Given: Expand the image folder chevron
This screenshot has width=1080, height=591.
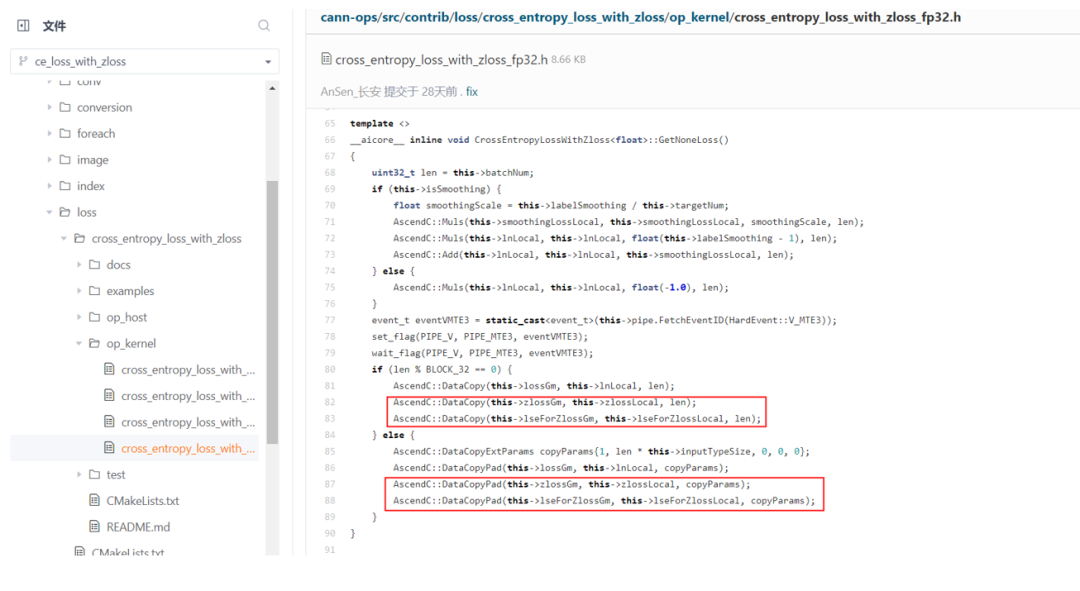Looking at the screenshot, I should (x=50, y=159).
